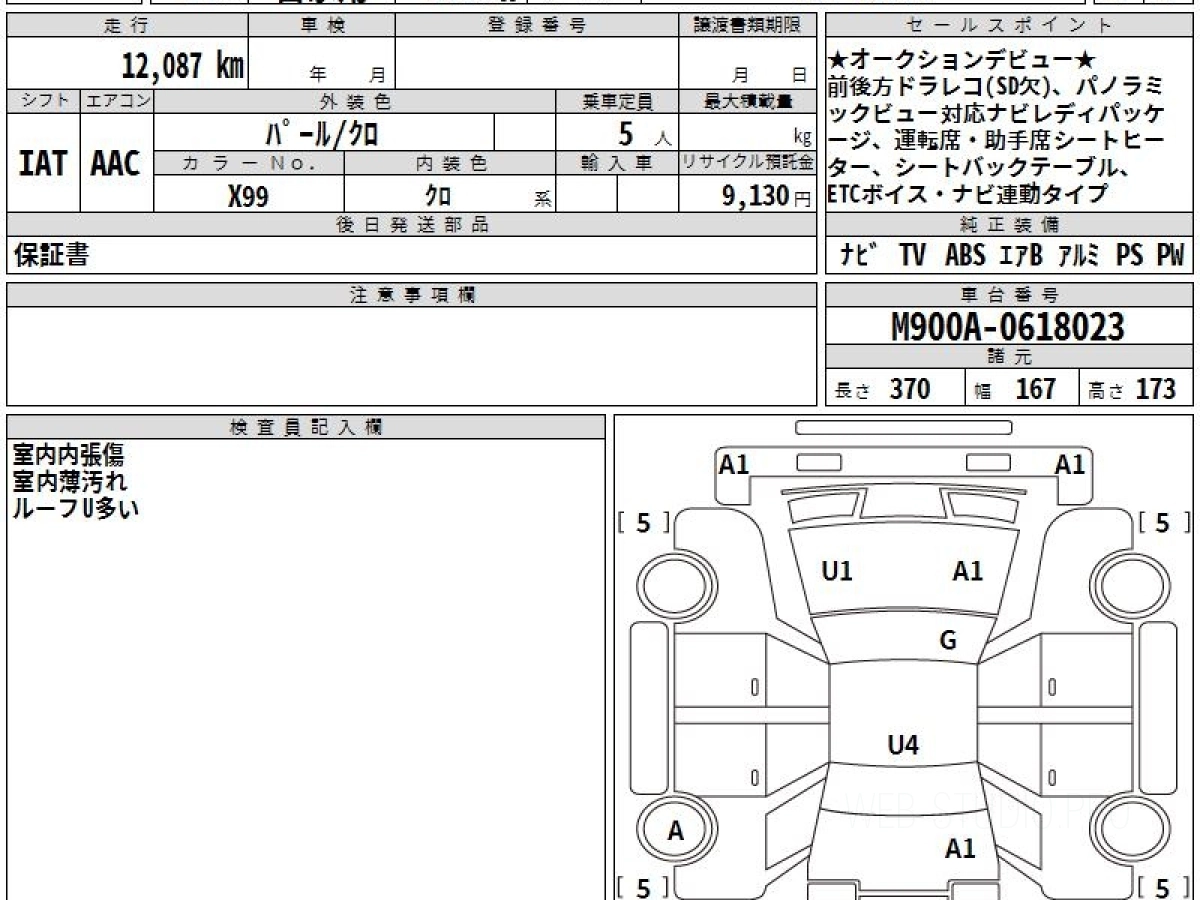Select the シフト label
This screenshot has width=1200, height=900.
pyautogui.click(x=43, y=101)
